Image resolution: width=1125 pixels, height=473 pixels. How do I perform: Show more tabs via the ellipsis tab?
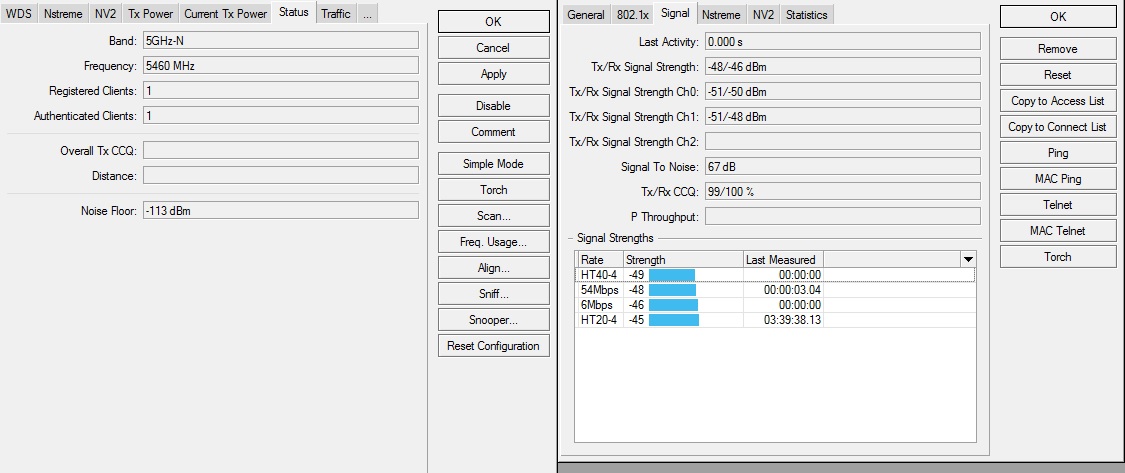click(367, 14)
